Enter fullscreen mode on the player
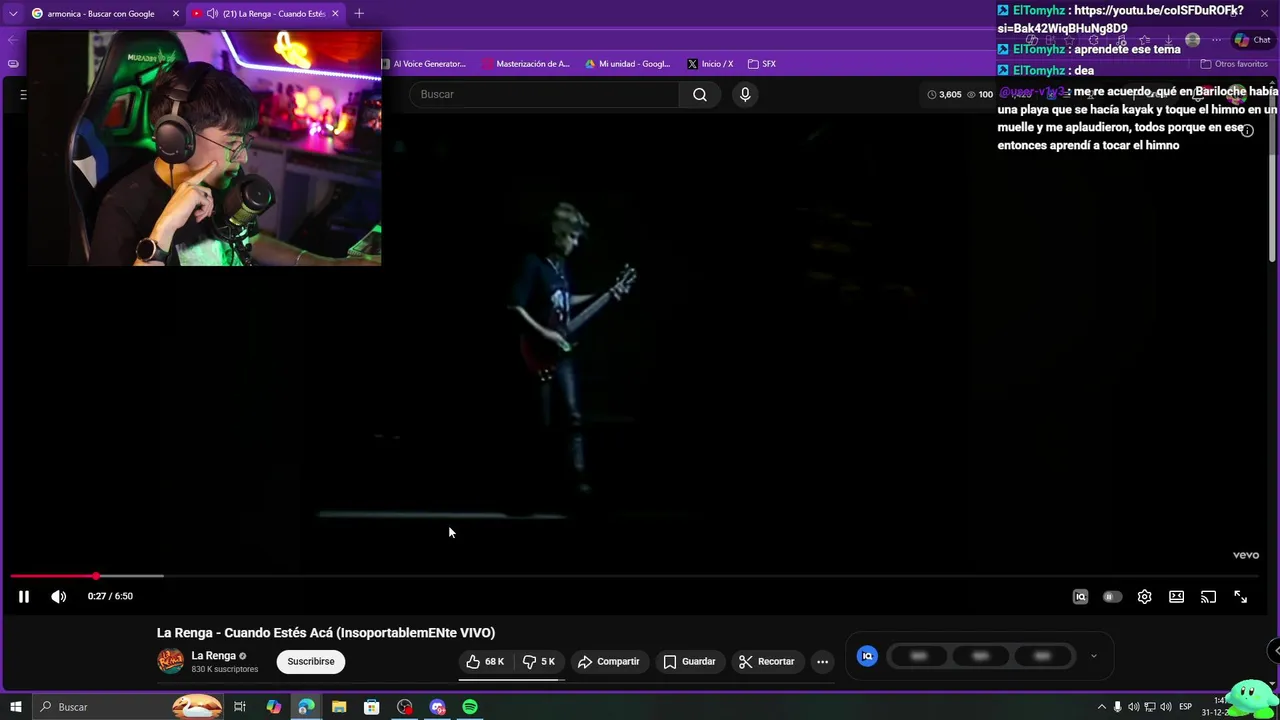The image size is (1280, 720). point(1240,597)
